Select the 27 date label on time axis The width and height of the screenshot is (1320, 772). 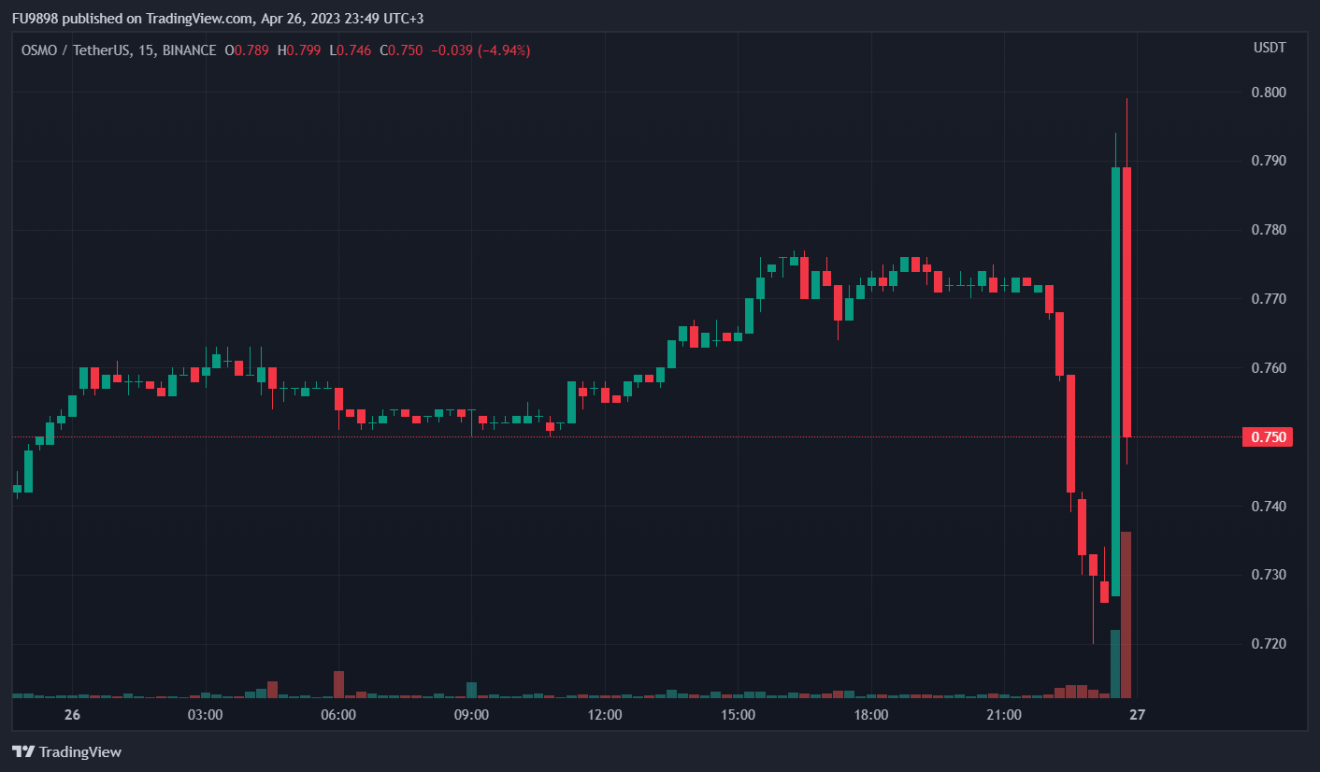click(1136, 715)
